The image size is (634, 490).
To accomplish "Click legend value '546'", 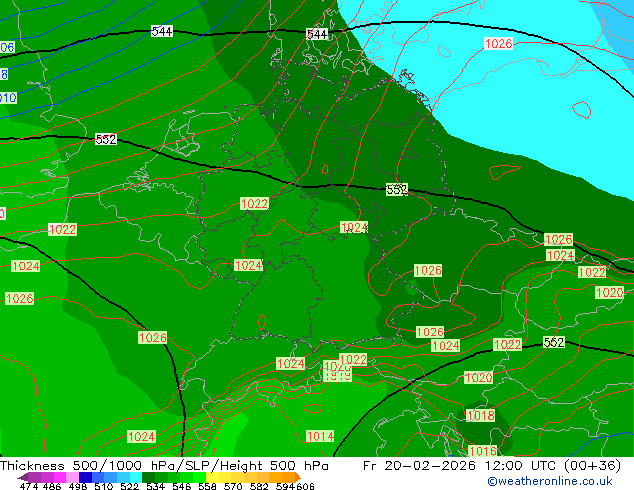I will pyautogui.click(x=181, y=486).
